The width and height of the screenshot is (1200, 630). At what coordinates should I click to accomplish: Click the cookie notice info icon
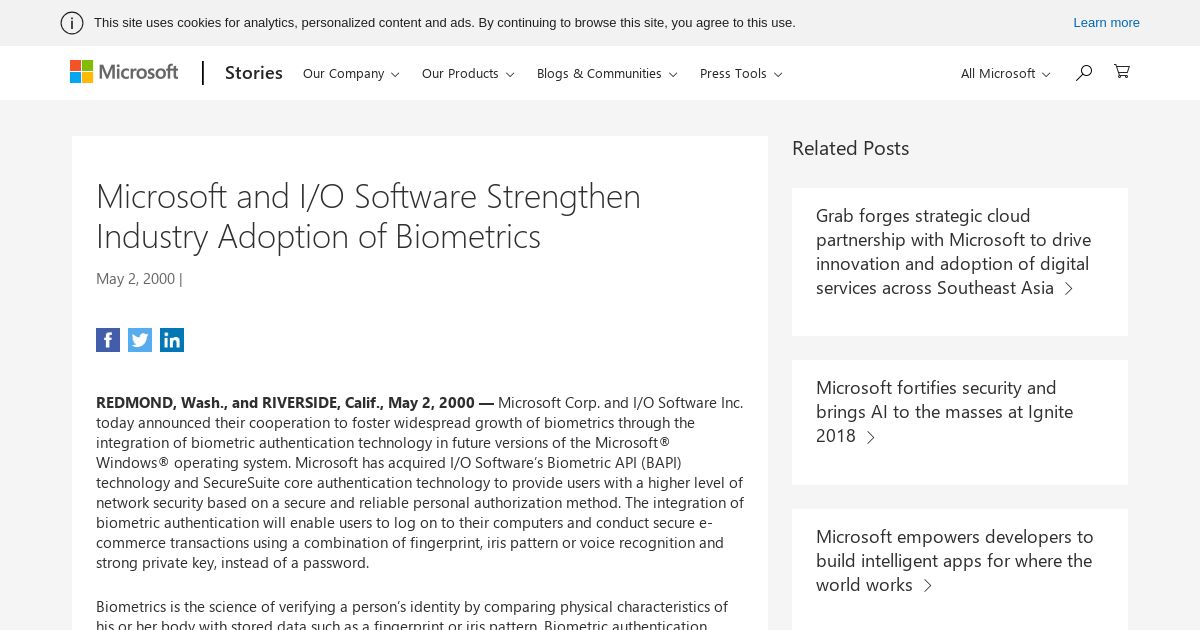72,23
